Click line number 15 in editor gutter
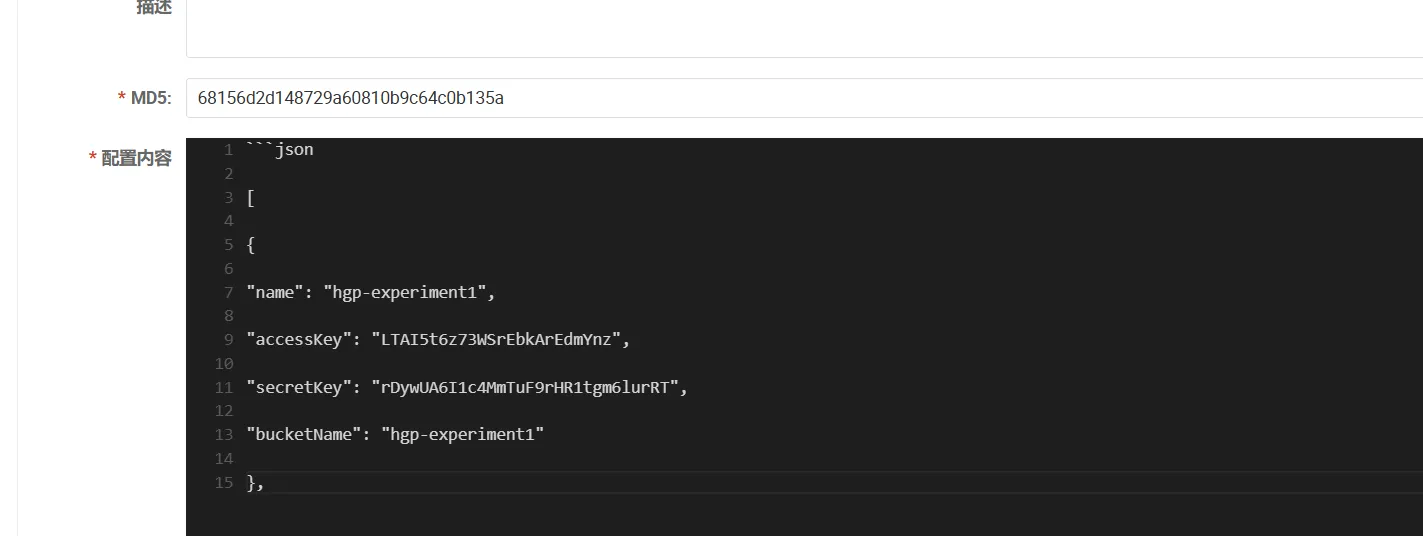Image resolution: width=1423 pixels, height=536 pixels. (x=224, y=483)
